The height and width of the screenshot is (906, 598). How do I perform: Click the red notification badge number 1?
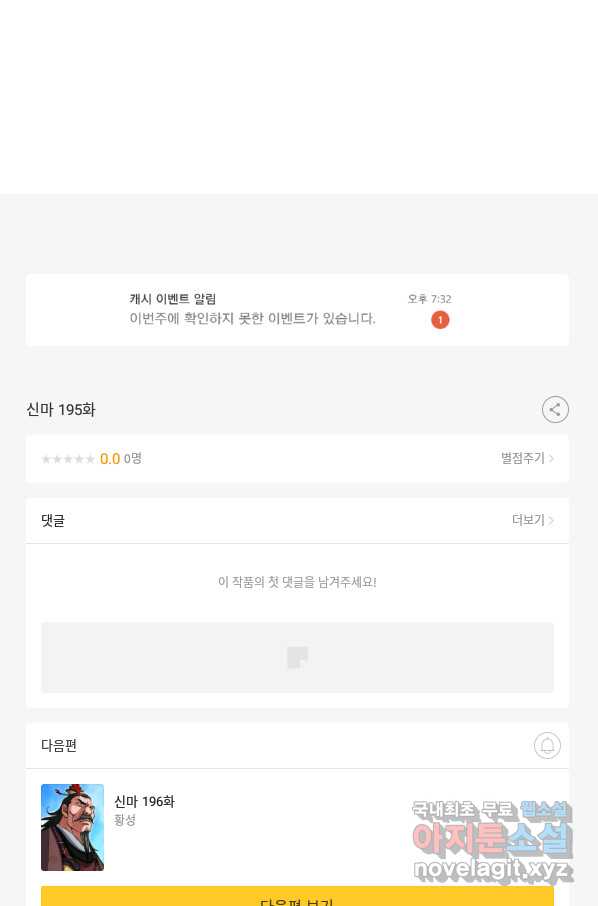pyautogui.click(x=440, y=320)
